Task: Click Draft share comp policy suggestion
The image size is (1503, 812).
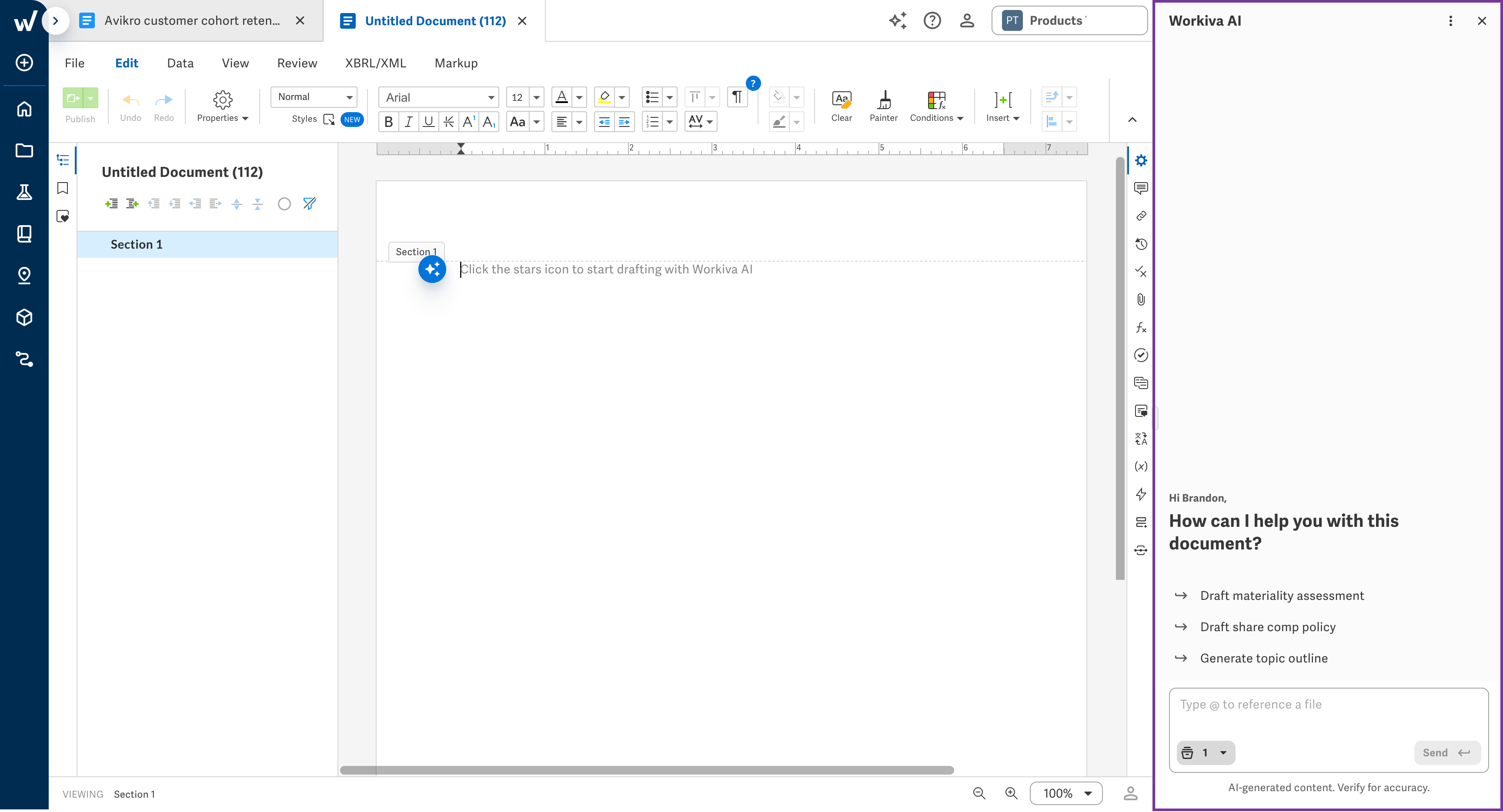Action: pos(1267,627)
